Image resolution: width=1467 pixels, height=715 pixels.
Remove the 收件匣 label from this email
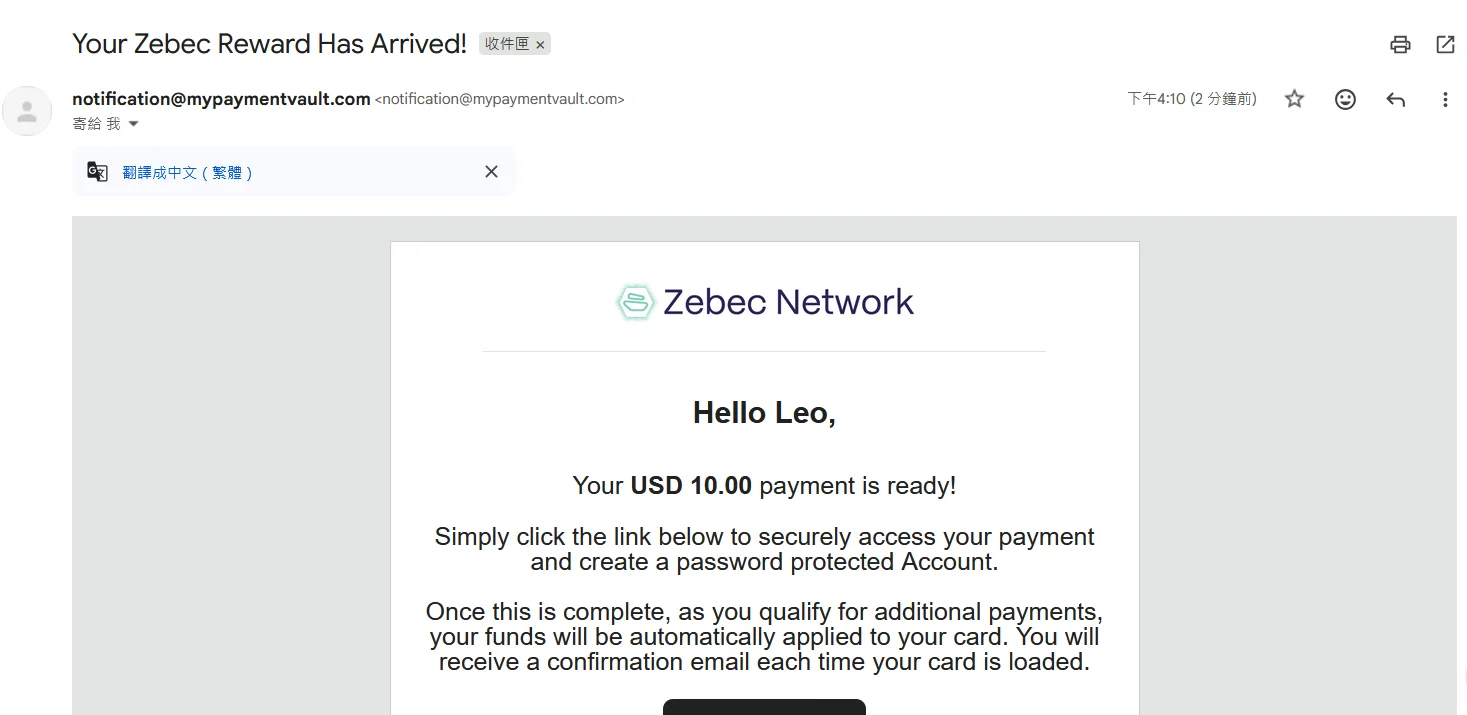pos(540,45)
